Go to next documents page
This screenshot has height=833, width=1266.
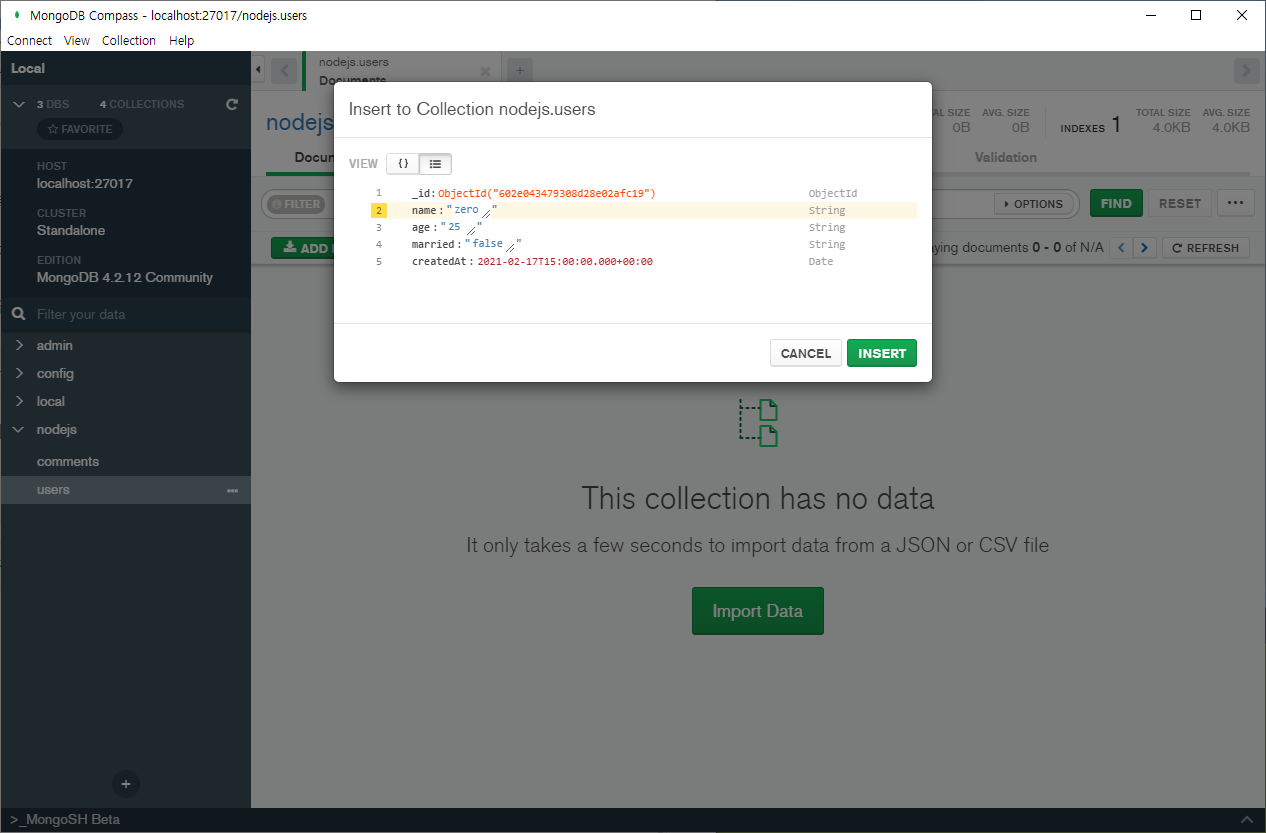point(1146,248)
